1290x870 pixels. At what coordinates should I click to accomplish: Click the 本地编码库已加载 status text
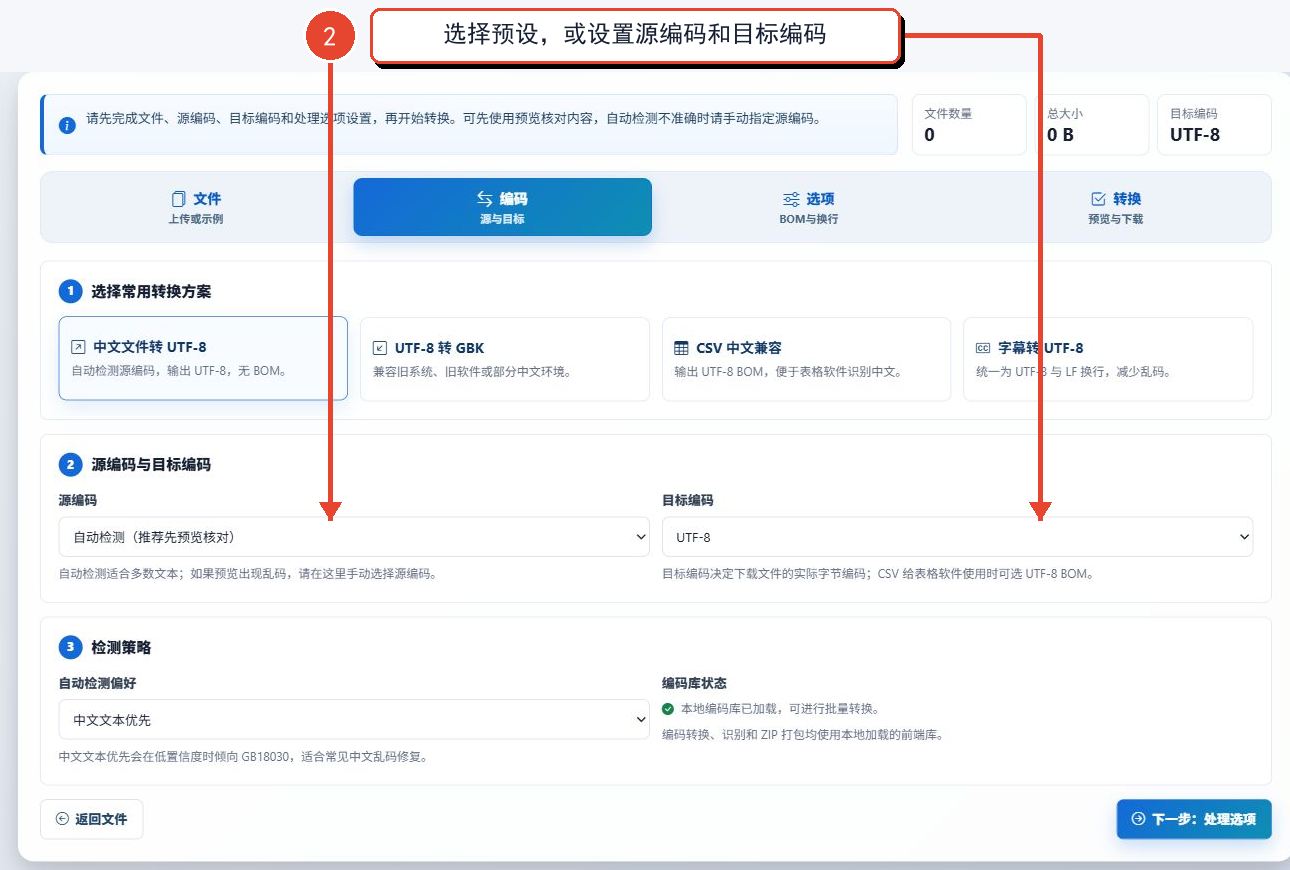(x=780, y=709)
